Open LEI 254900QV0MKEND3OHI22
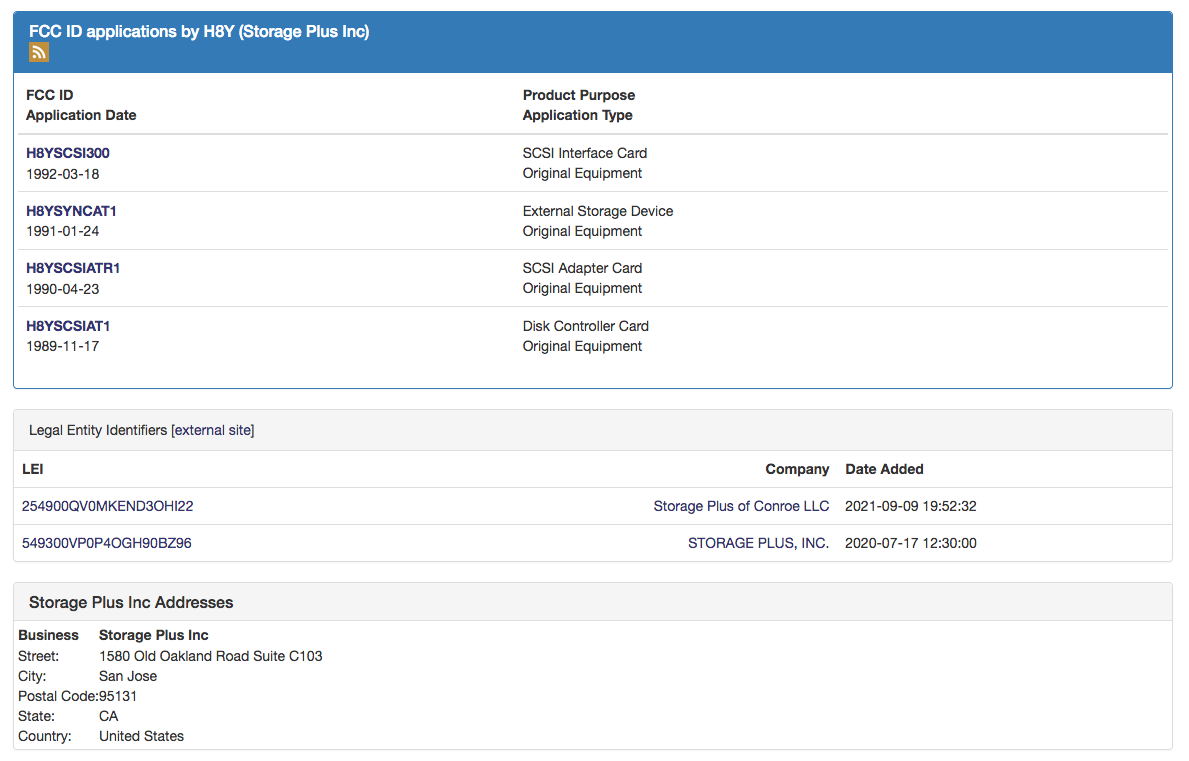This screenshot has width=1189, height=761. (x=107, y=506)
